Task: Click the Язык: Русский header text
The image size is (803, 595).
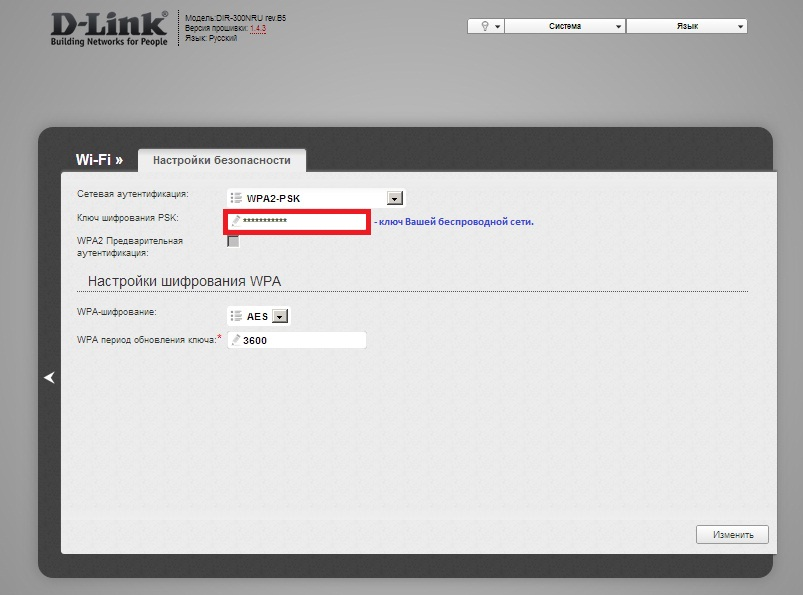Action: (211, 38)
